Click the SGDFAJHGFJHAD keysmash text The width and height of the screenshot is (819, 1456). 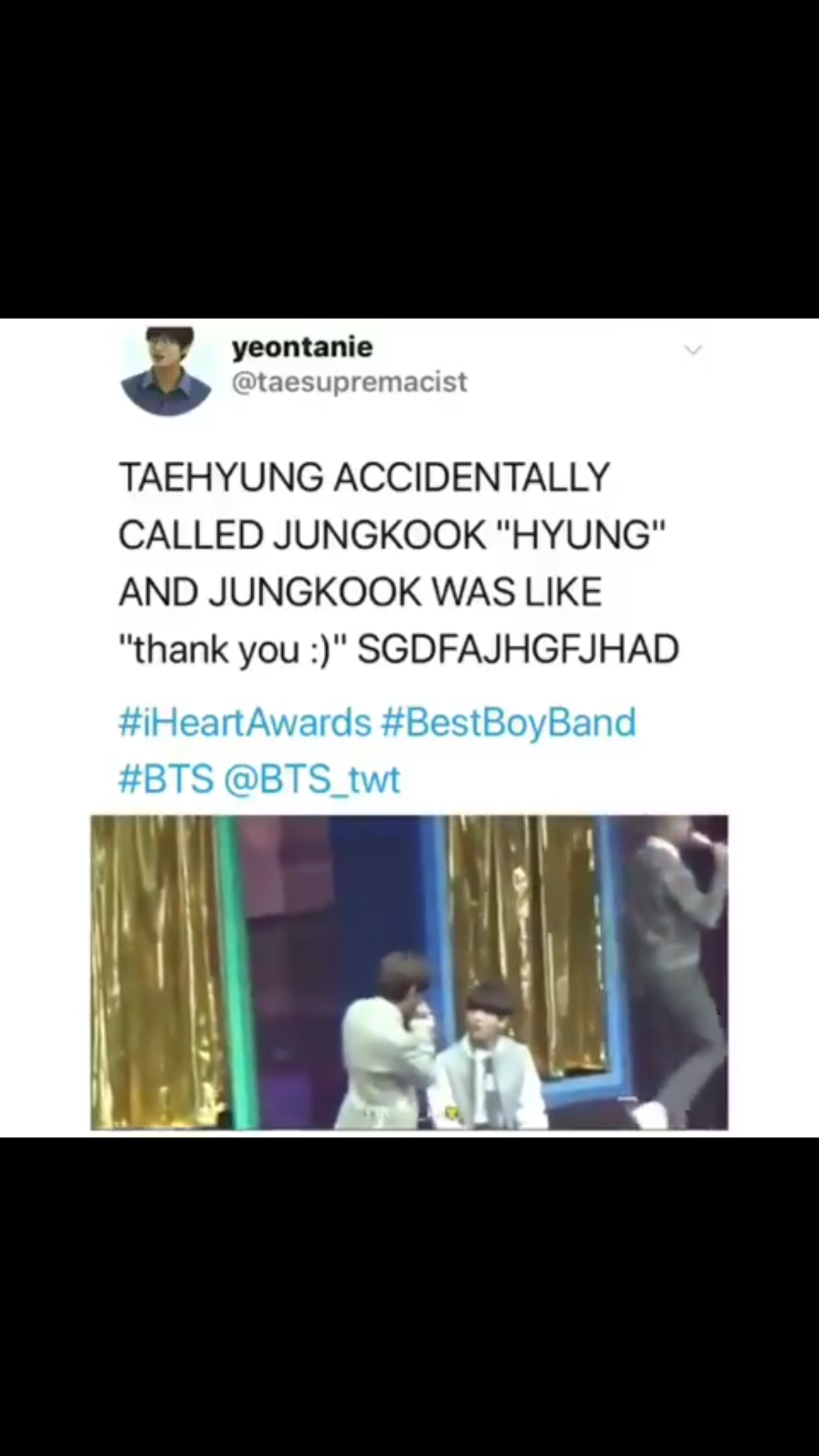pos(518,649)
